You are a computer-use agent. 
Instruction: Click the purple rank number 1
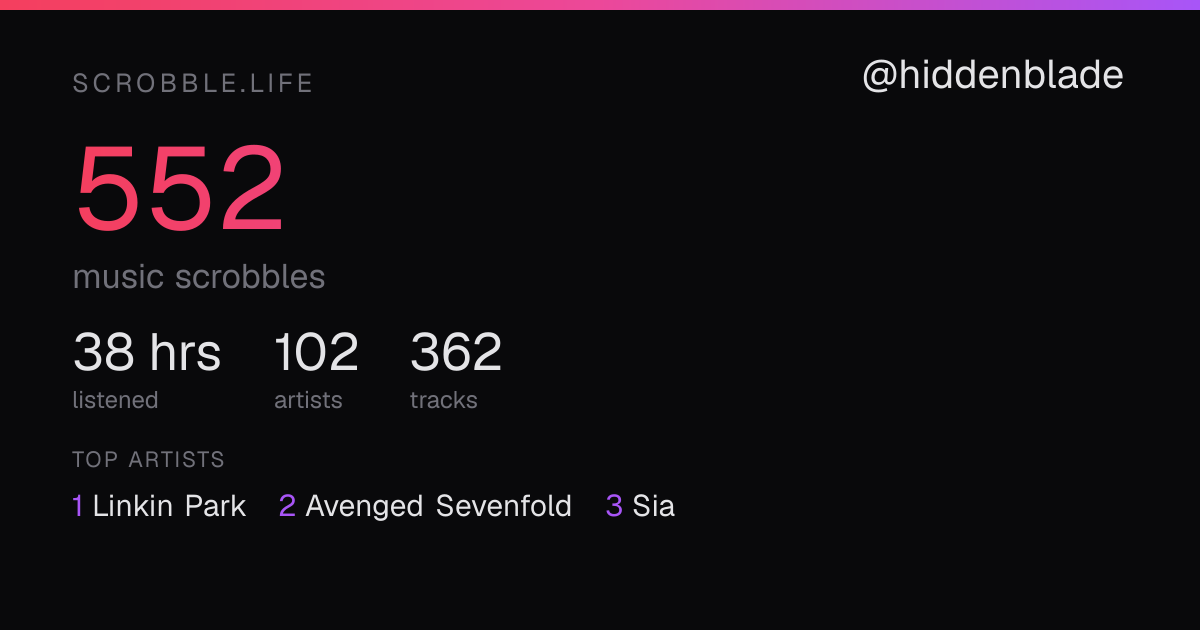[x=77, y=506]
